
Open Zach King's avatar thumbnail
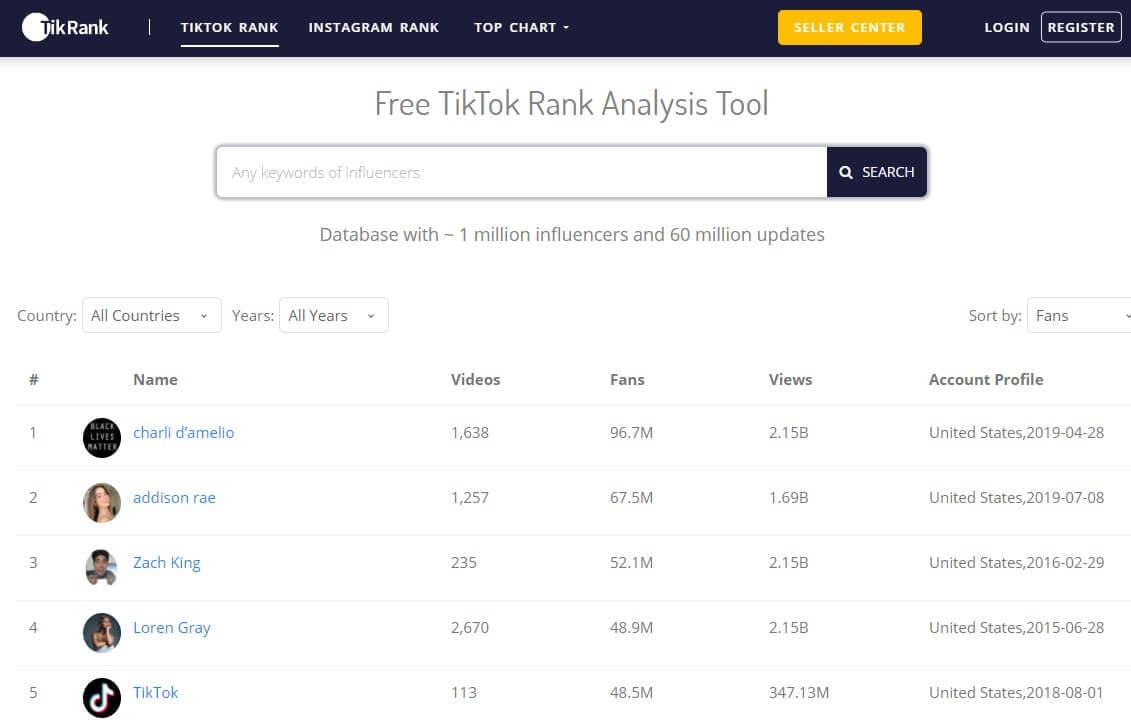pos(102,567)
